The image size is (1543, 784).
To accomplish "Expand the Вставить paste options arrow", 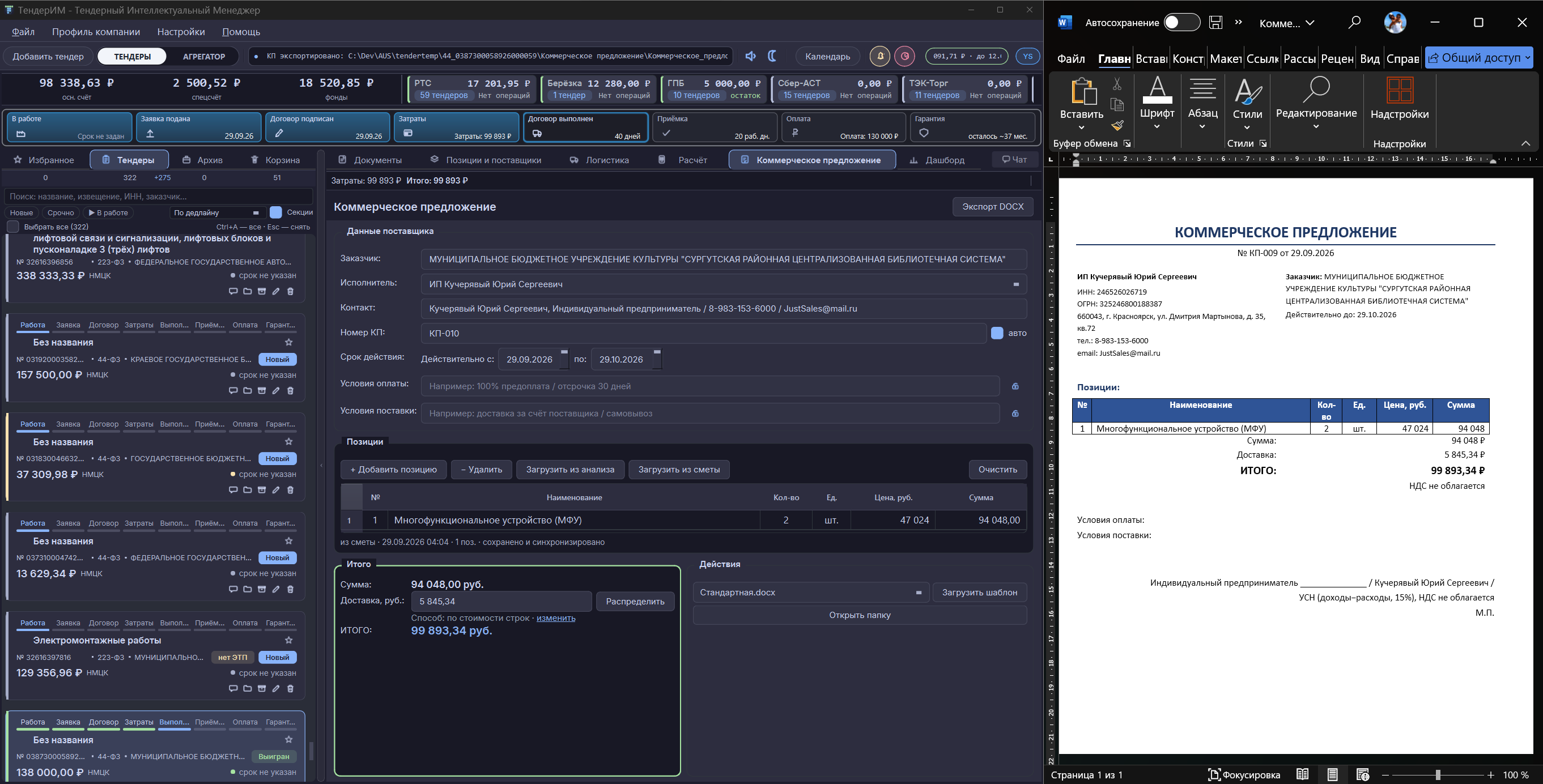I will tap(1081, 127).
